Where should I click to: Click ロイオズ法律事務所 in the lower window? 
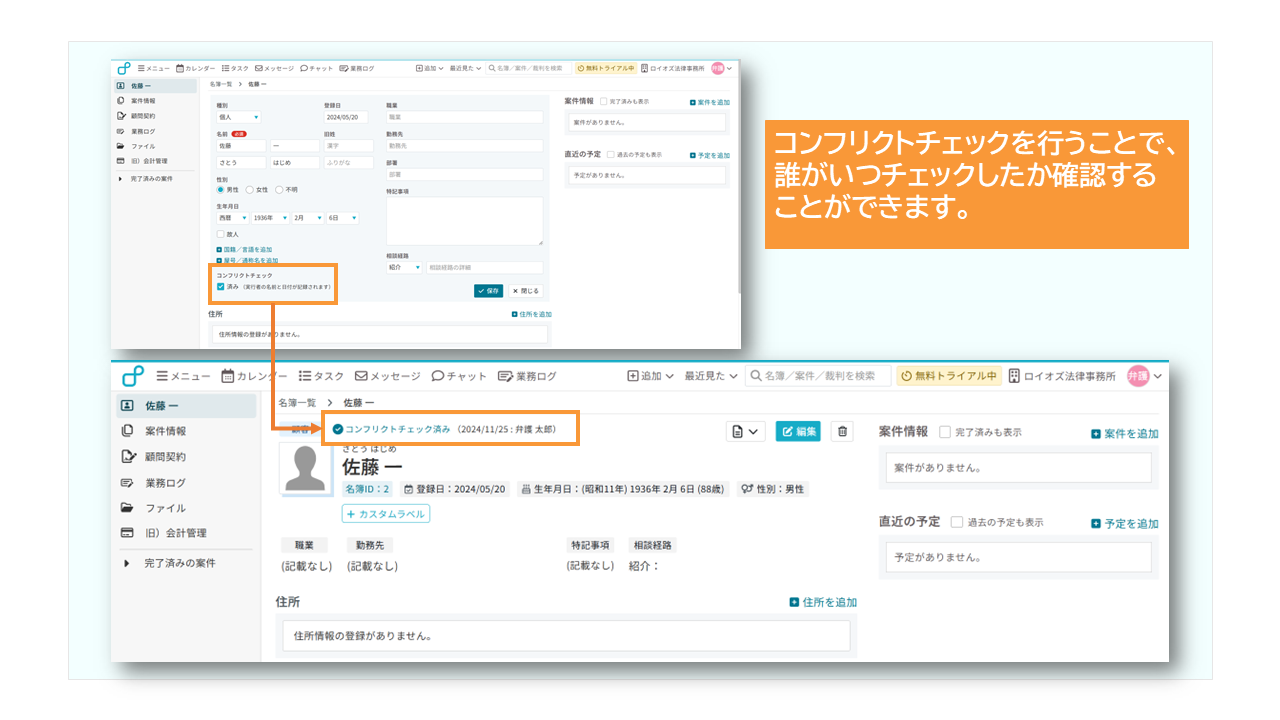1061,376
